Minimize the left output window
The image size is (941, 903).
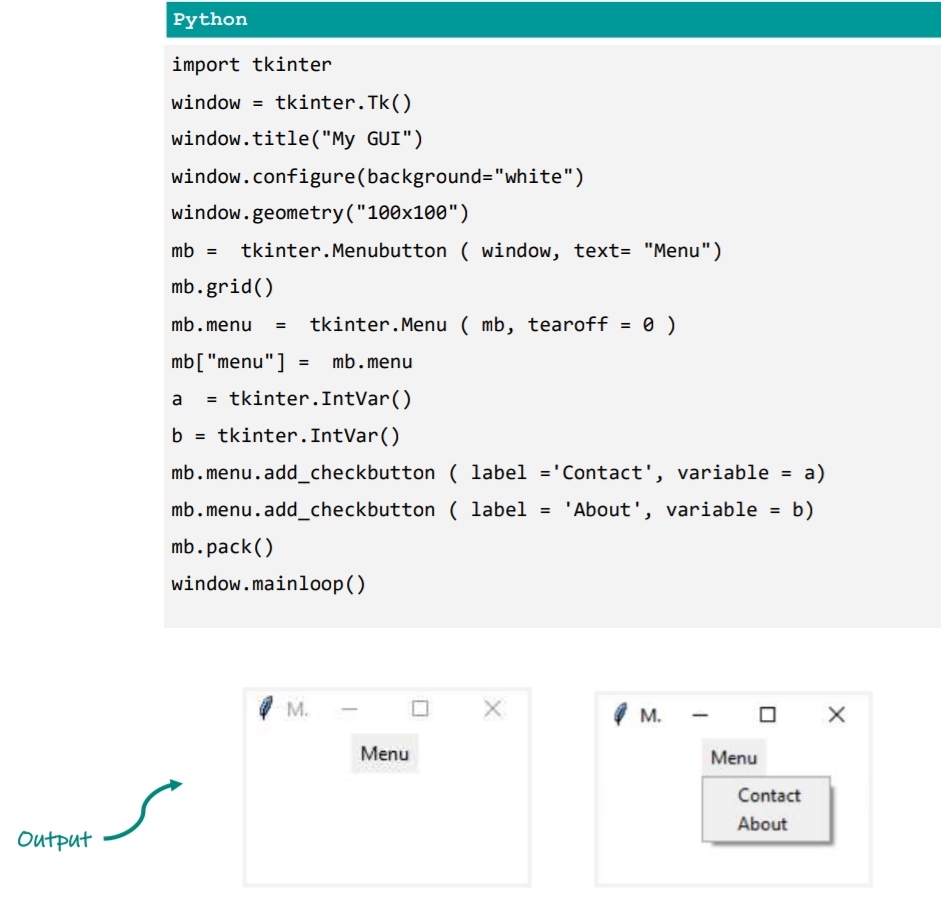349,708
